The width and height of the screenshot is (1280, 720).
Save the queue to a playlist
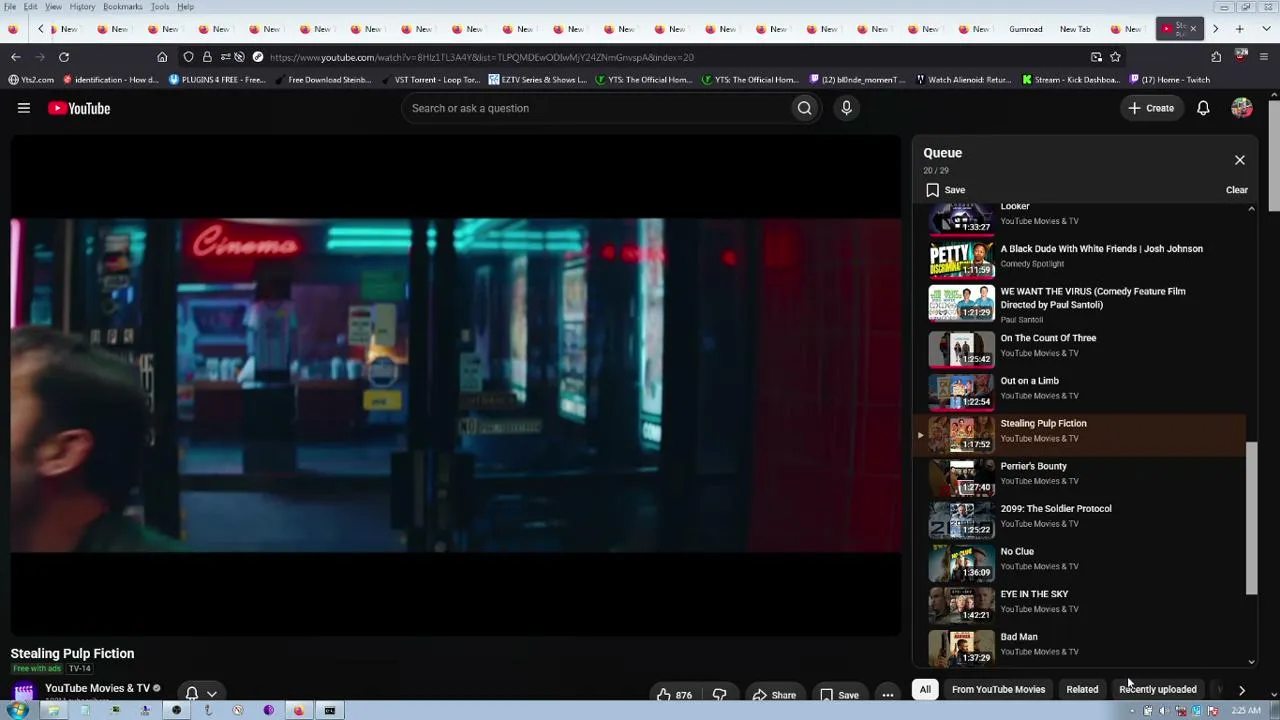(x=945, y=190)
